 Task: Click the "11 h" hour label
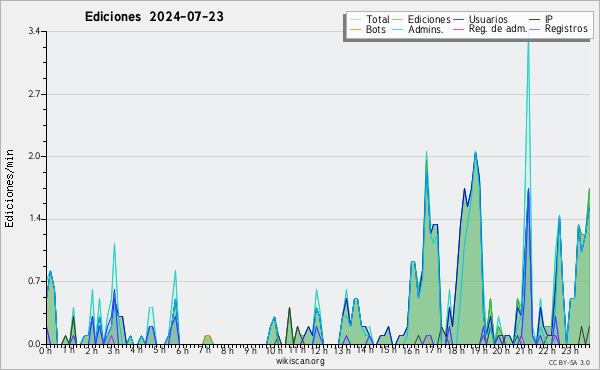[x=297, y=350]
